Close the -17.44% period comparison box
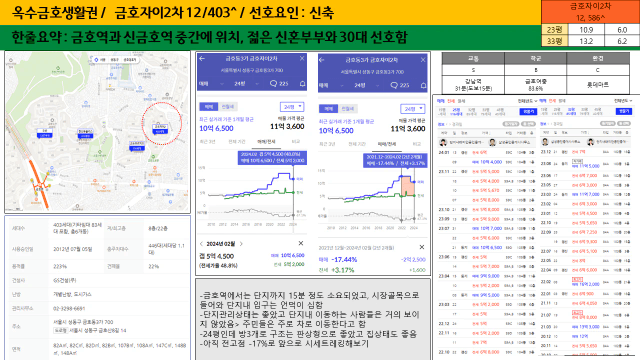Screen dimensions: 640x360 422,247
